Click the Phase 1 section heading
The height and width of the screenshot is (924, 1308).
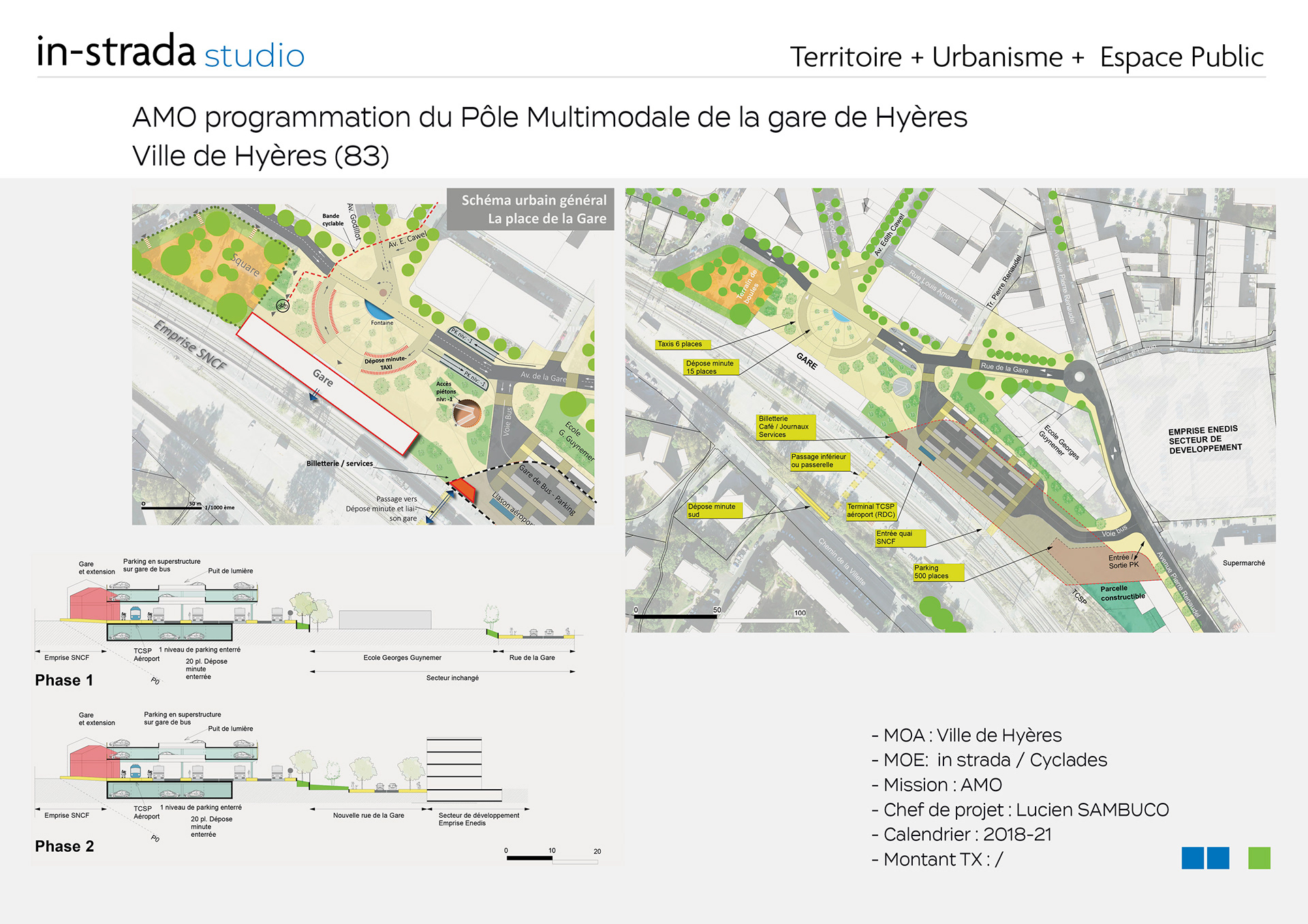64,680
